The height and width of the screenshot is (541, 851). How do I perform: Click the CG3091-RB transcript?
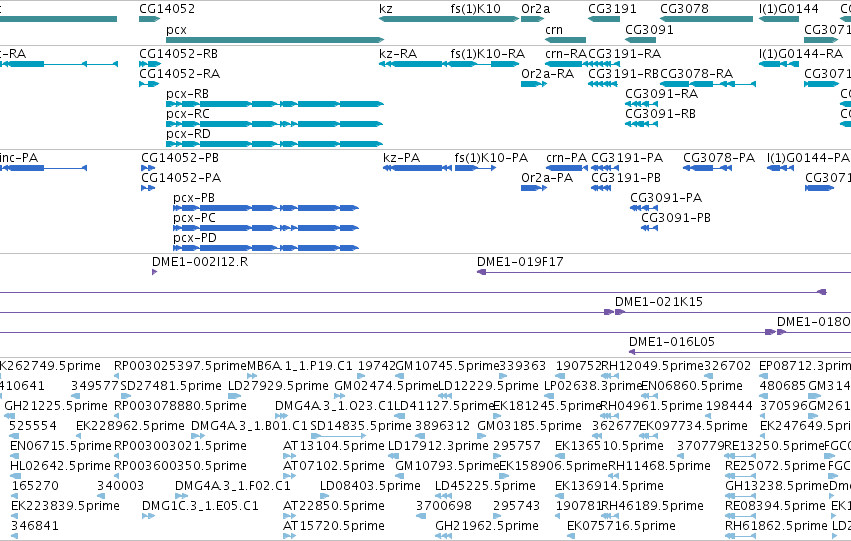click(x=641, y=124)
